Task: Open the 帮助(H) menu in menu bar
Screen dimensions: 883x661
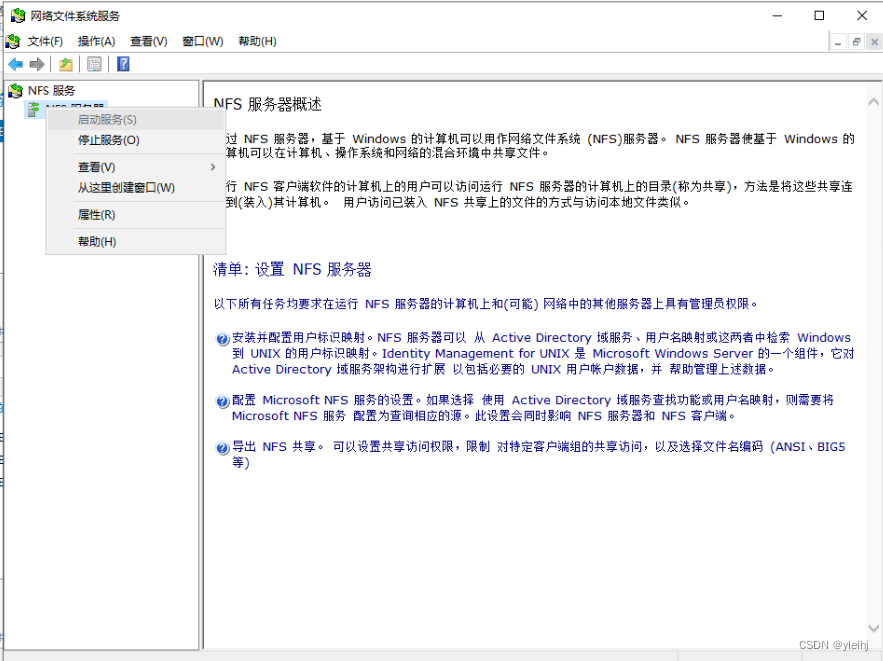Action: (257, 41)
